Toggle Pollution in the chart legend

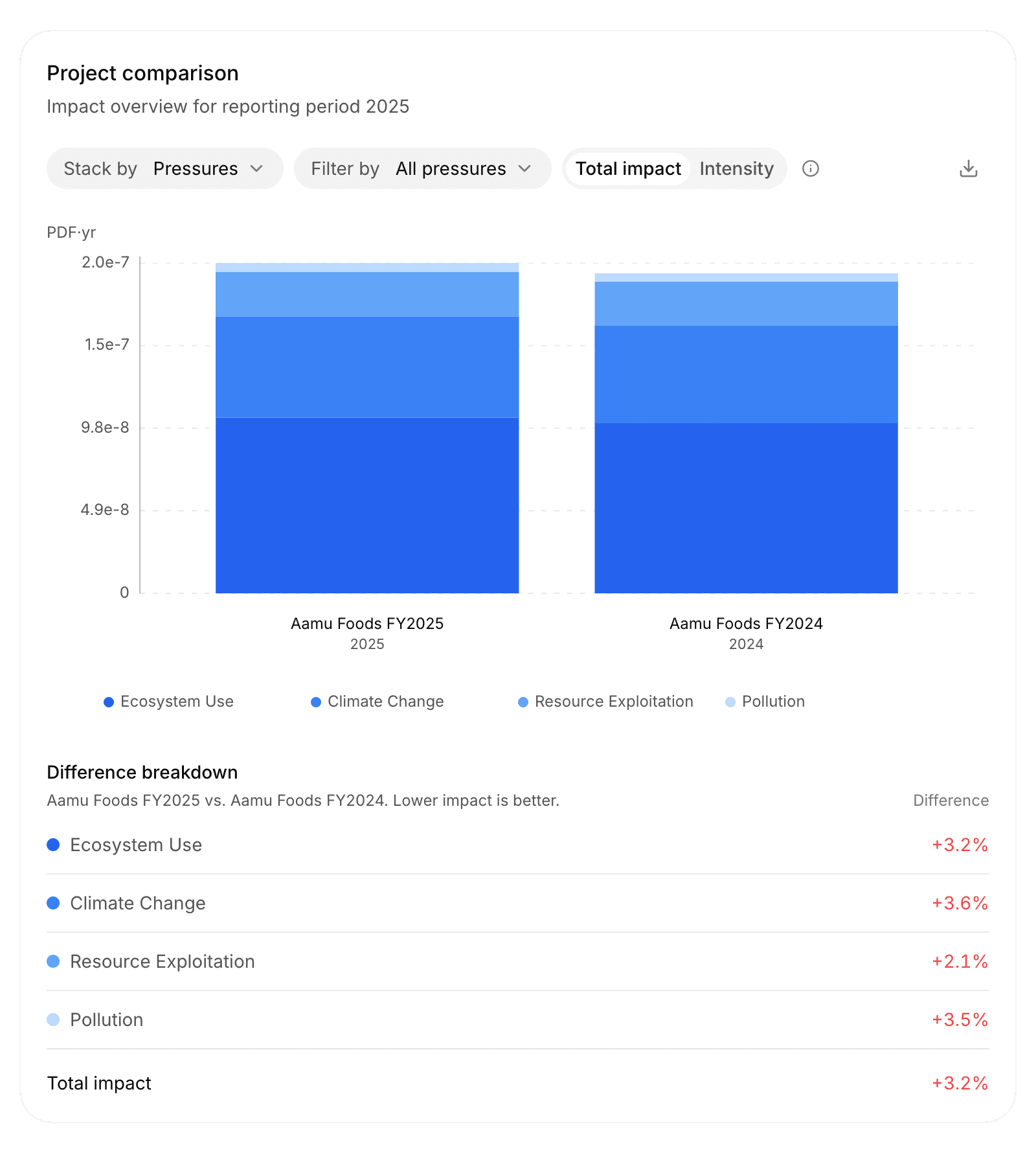pos(765,702)
